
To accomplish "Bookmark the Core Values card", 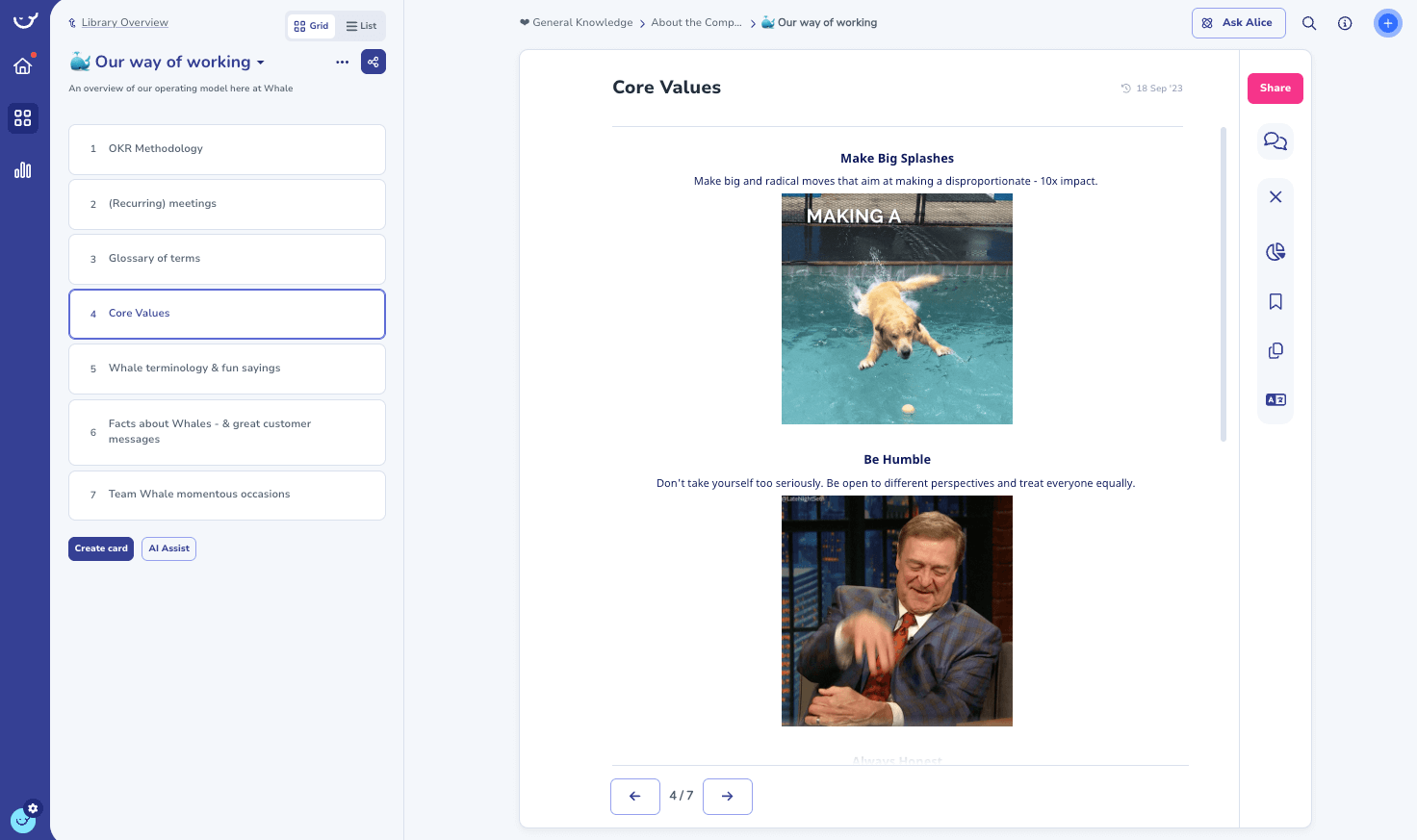I will click(x=1275, y=301).
